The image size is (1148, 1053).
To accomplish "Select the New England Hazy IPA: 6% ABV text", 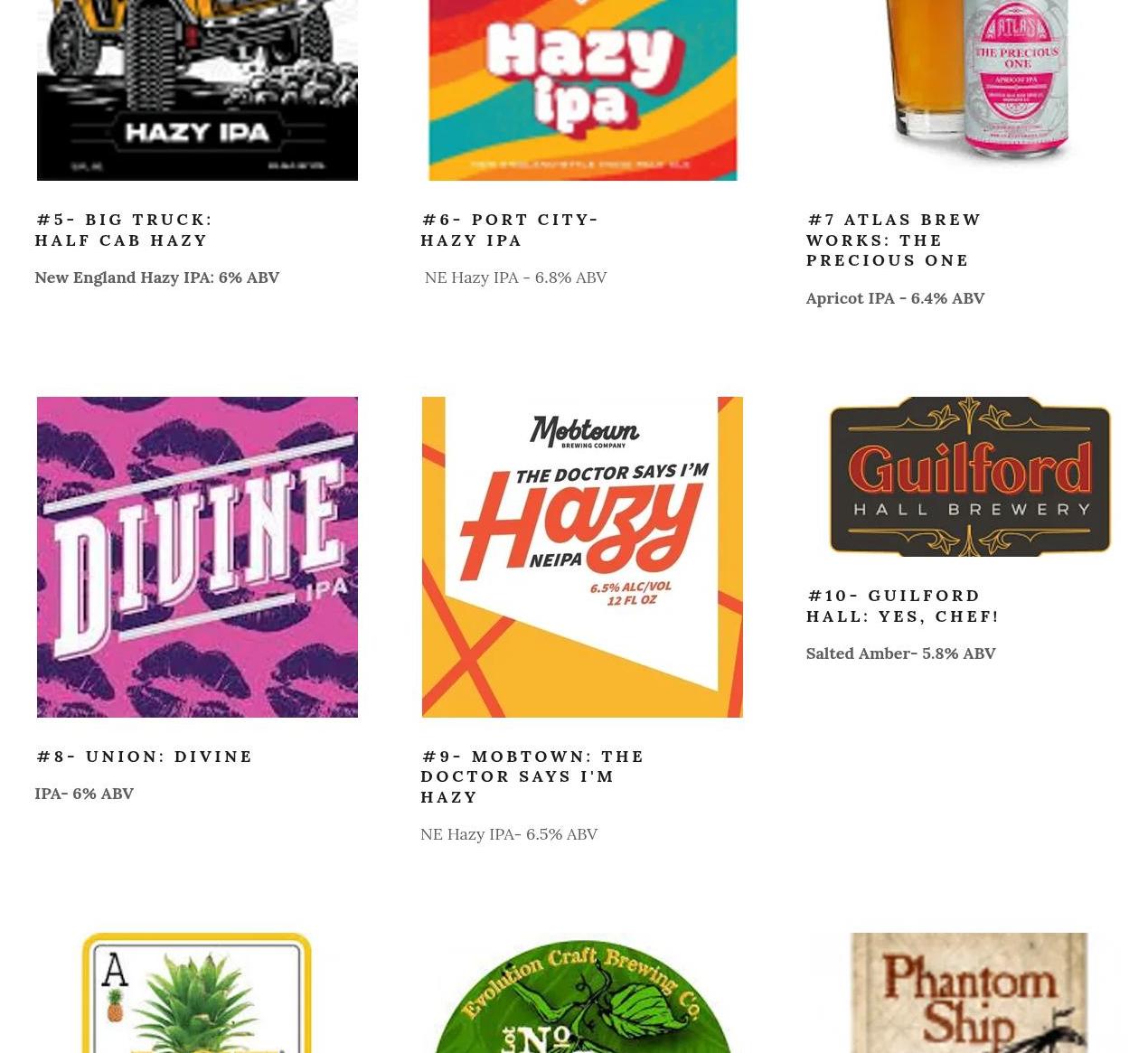I will tap(157, 277).
